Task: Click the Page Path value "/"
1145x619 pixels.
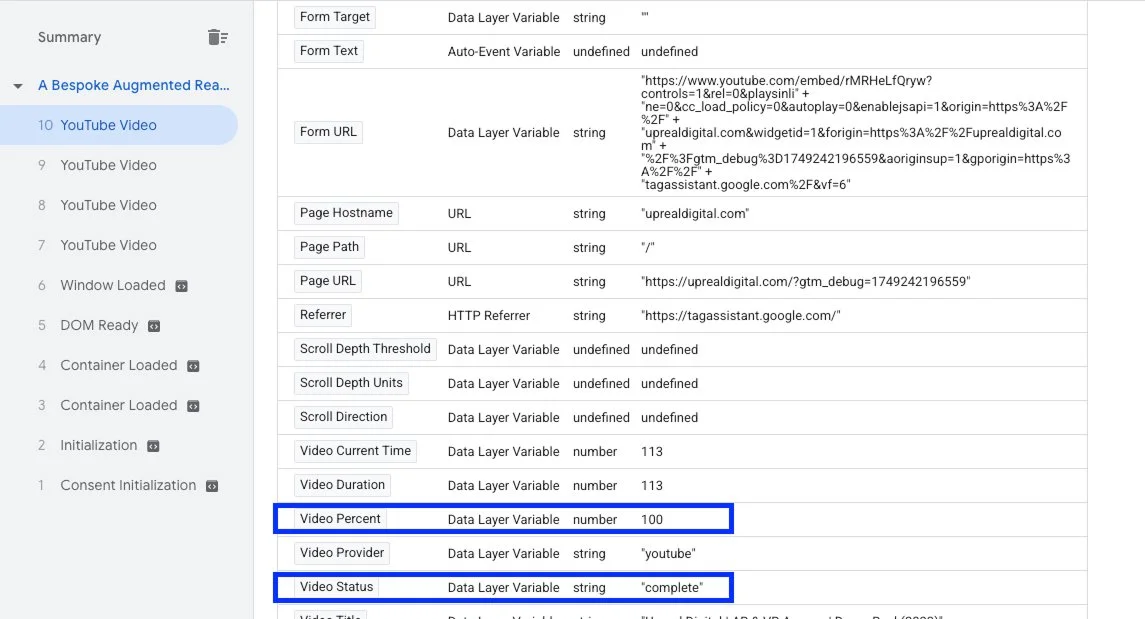Action: point(648,248)
